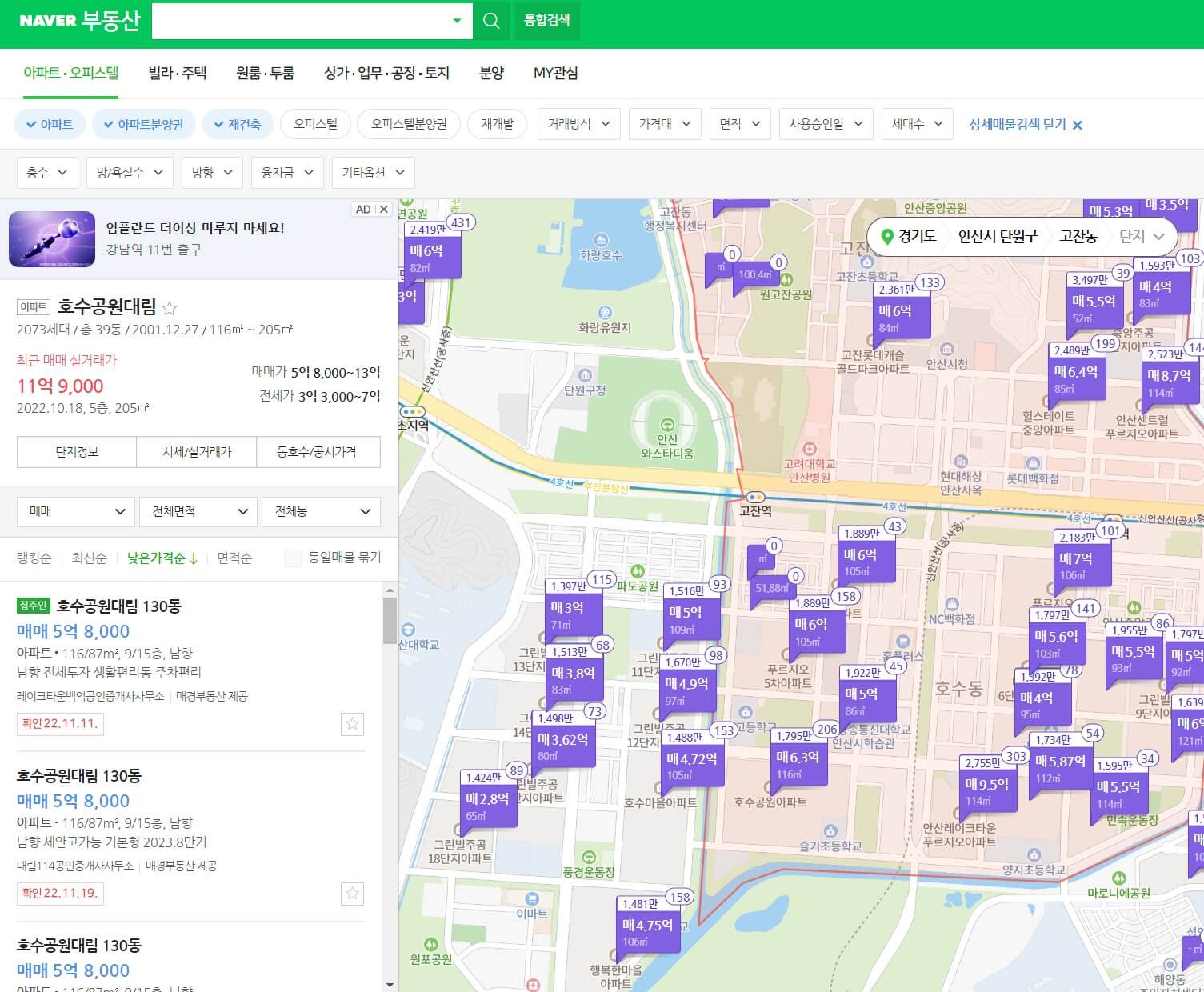Select 안산시 단원구 in location breadcrumb
The image size is (1204, 992).
tap(997, 237)
